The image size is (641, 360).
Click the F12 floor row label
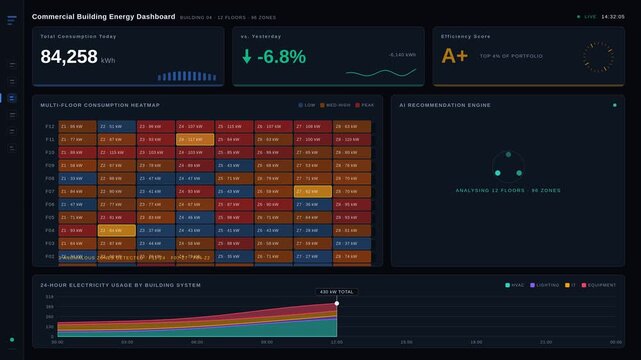[x=50, y=126]
